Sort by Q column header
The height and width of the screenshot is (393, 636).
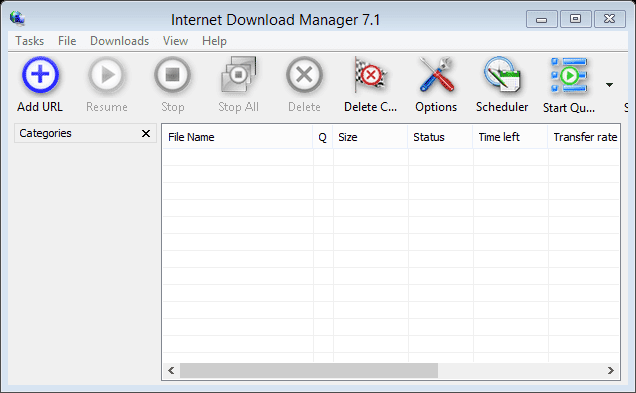pyautogui.click(x=323, y=137)
